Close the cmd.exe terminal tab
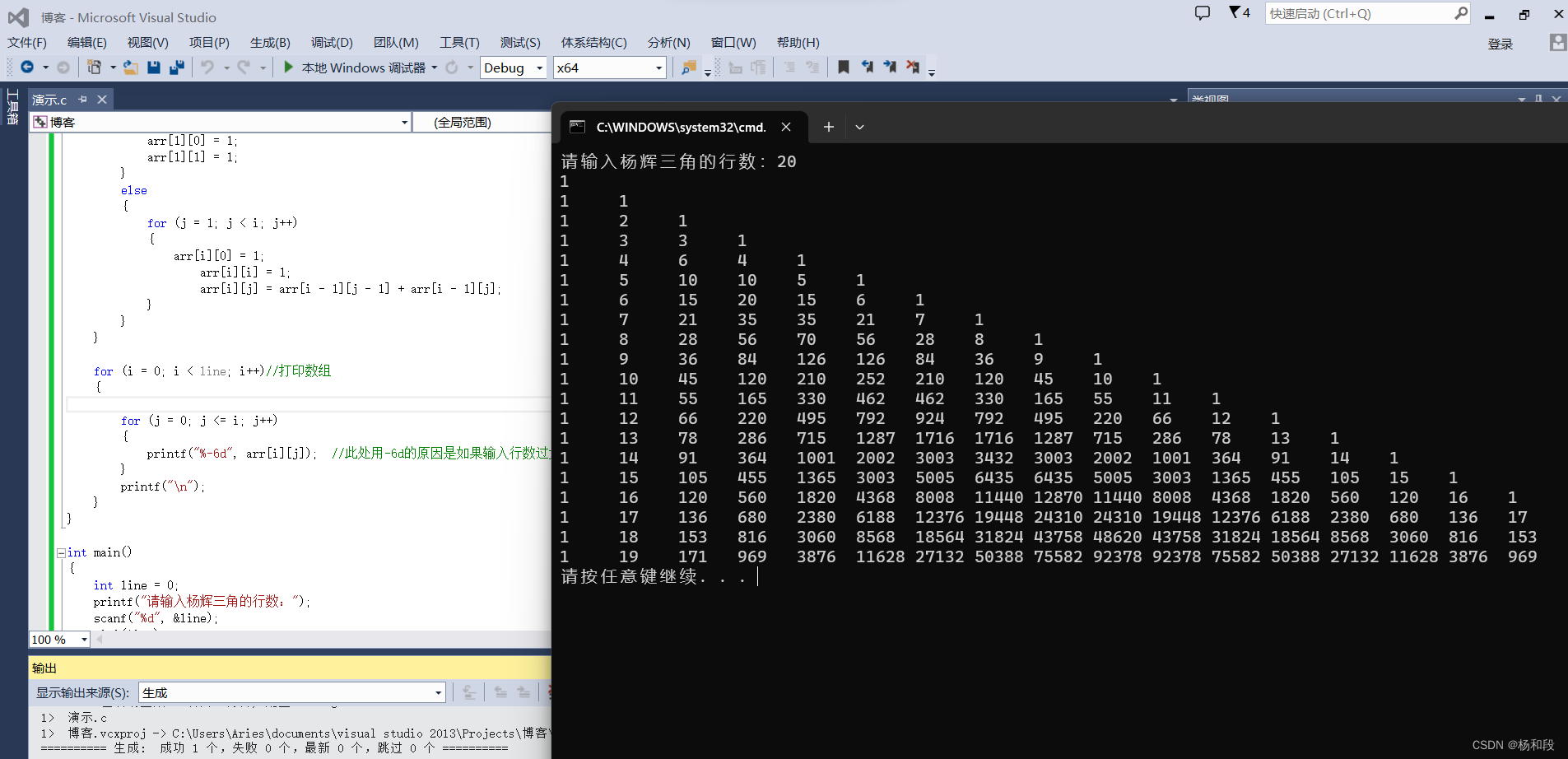The width and height of the screenshot is (1568, 759). (x=786, y=127)
